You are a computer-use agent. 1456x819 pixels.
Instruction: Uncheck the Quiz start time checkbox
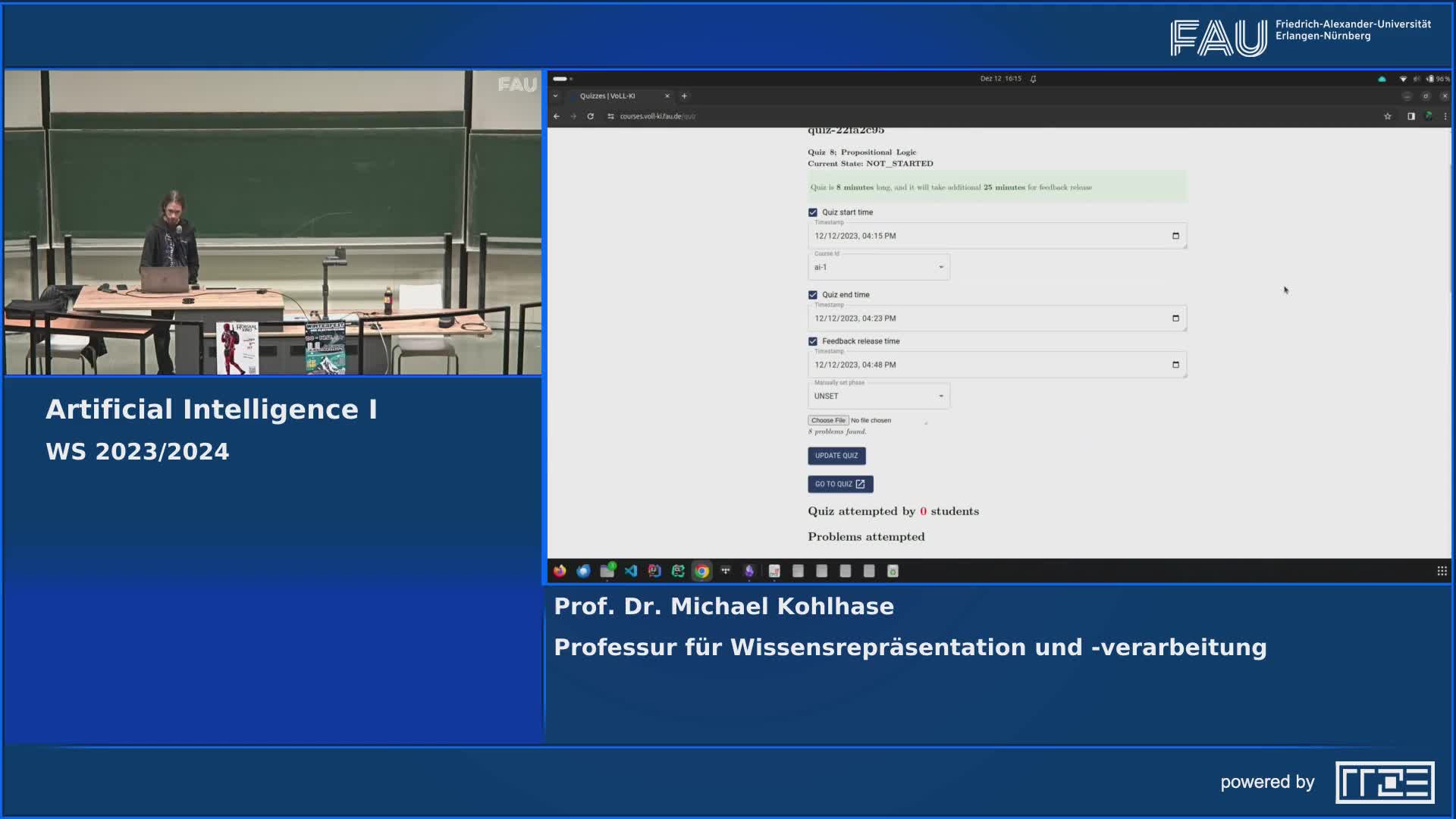[x=812, y=212]
